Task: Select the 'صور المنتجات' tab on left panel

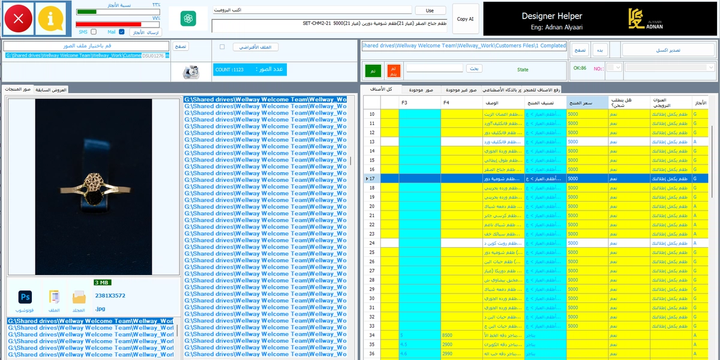Action: coord(17,89)
